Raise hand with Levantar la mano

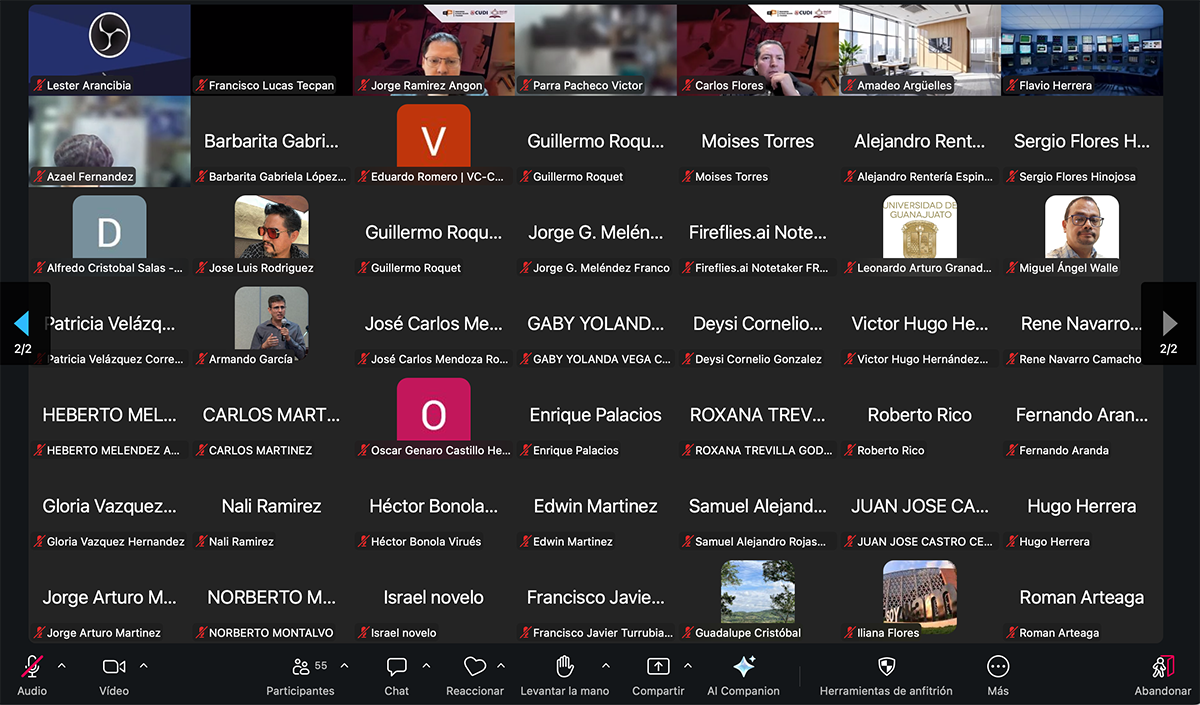click(565, 667)
